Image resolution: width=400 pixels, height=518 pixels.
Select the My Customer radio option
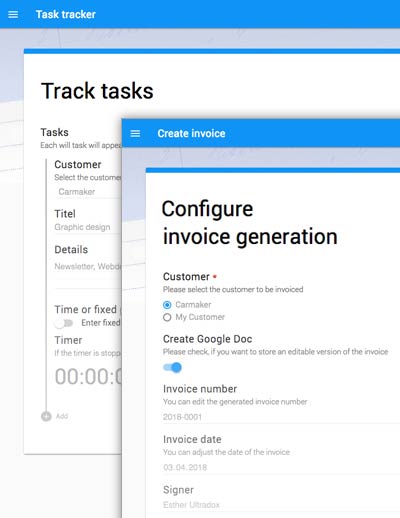[x=167, y=317]
